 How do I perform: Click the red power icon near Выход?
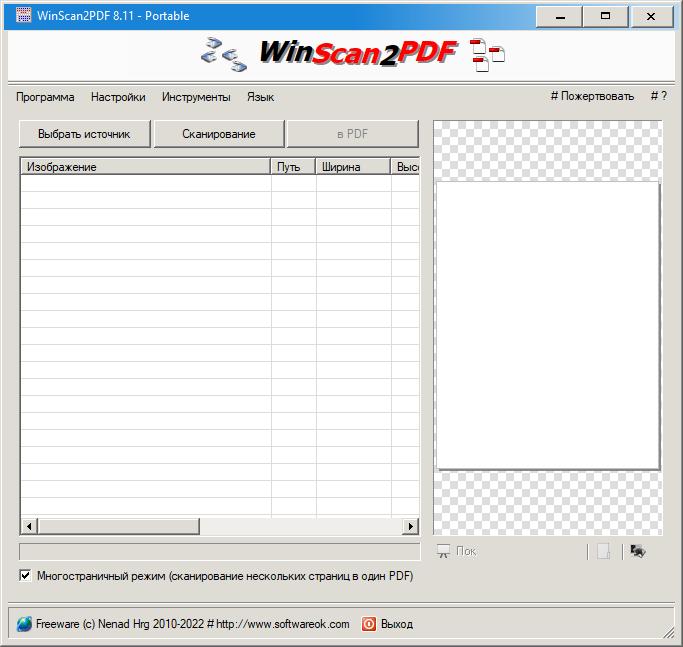coord(369,624)
